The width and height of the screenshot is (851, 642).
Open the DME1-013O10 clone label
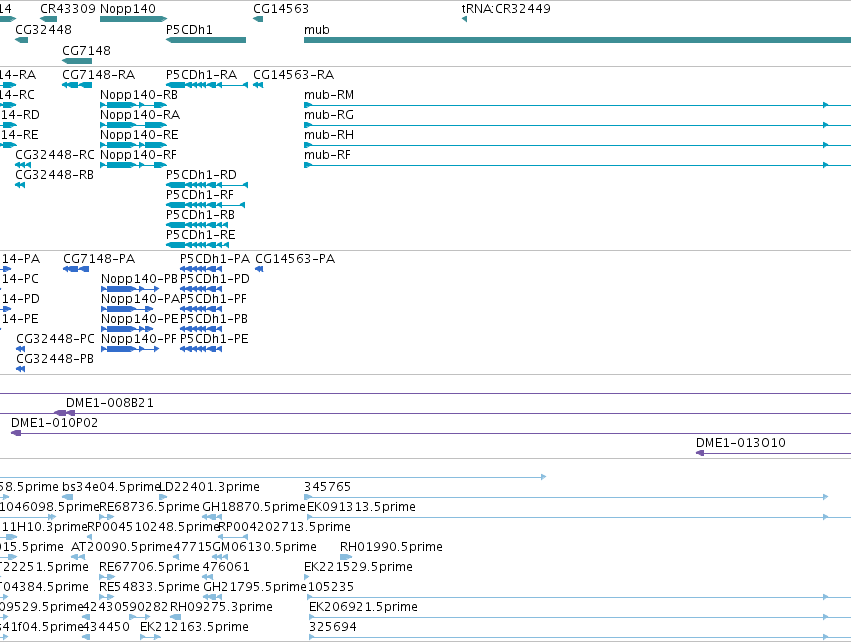point(741,443)
